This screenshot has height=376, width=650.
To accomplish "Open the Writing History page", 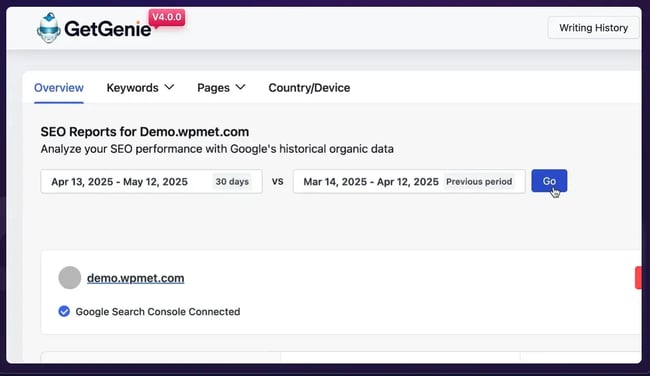I will 593,28.
